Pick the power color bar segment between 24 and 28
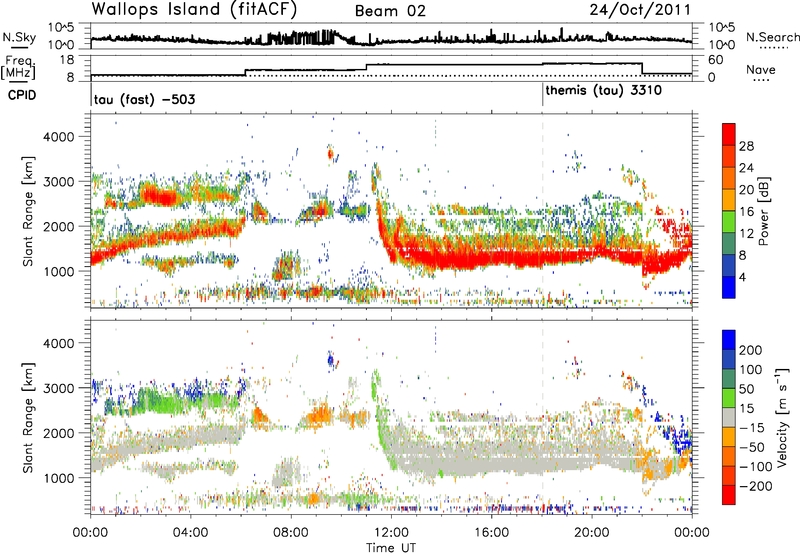 729,156
